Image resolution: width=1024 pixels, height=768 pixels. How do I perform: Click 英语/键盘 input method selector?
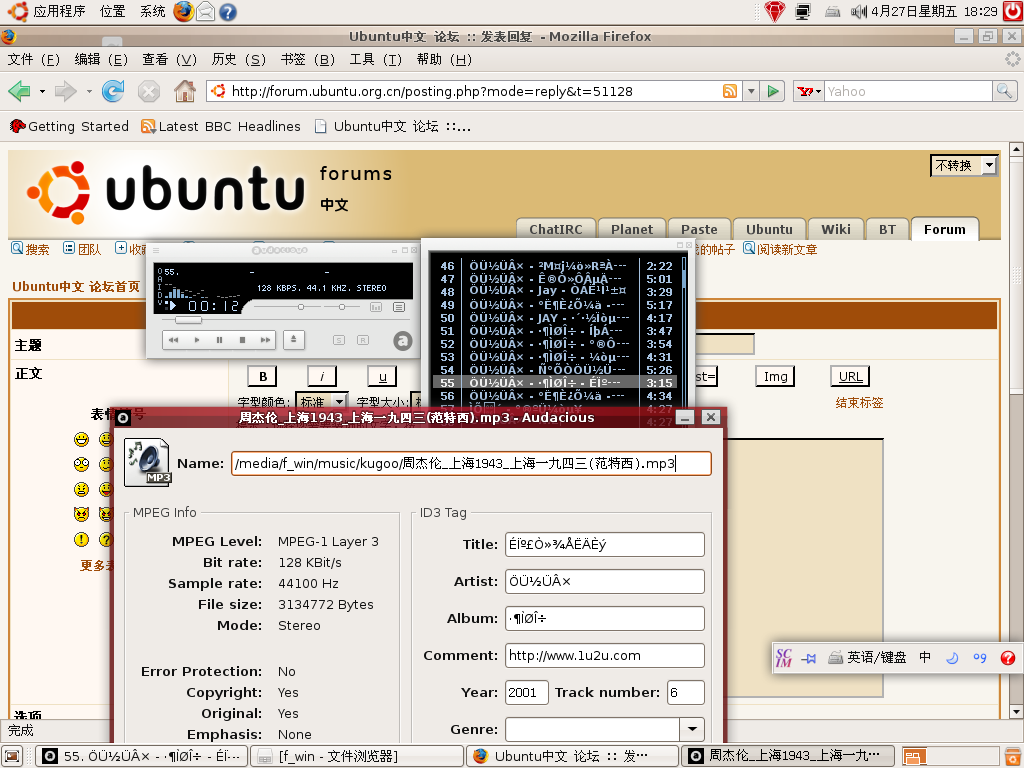point(867,658)
